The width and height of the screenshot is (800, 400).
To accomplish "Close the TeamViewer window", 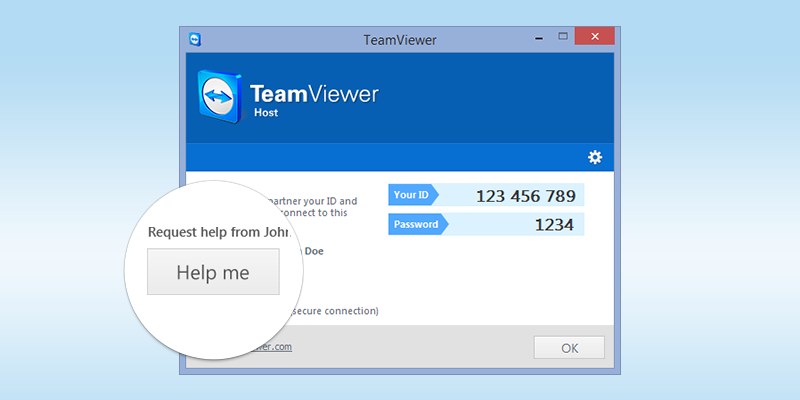I will [594, 36].
